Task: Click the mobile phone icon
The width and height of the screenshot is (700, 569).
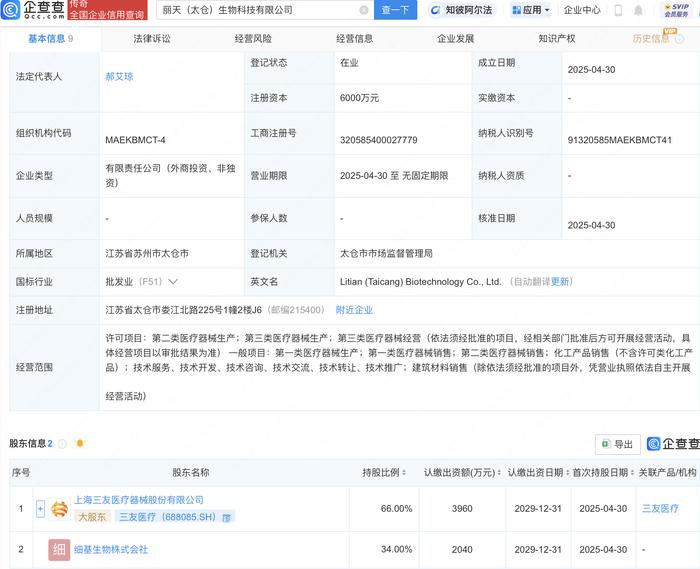Action: coord(618,10)
